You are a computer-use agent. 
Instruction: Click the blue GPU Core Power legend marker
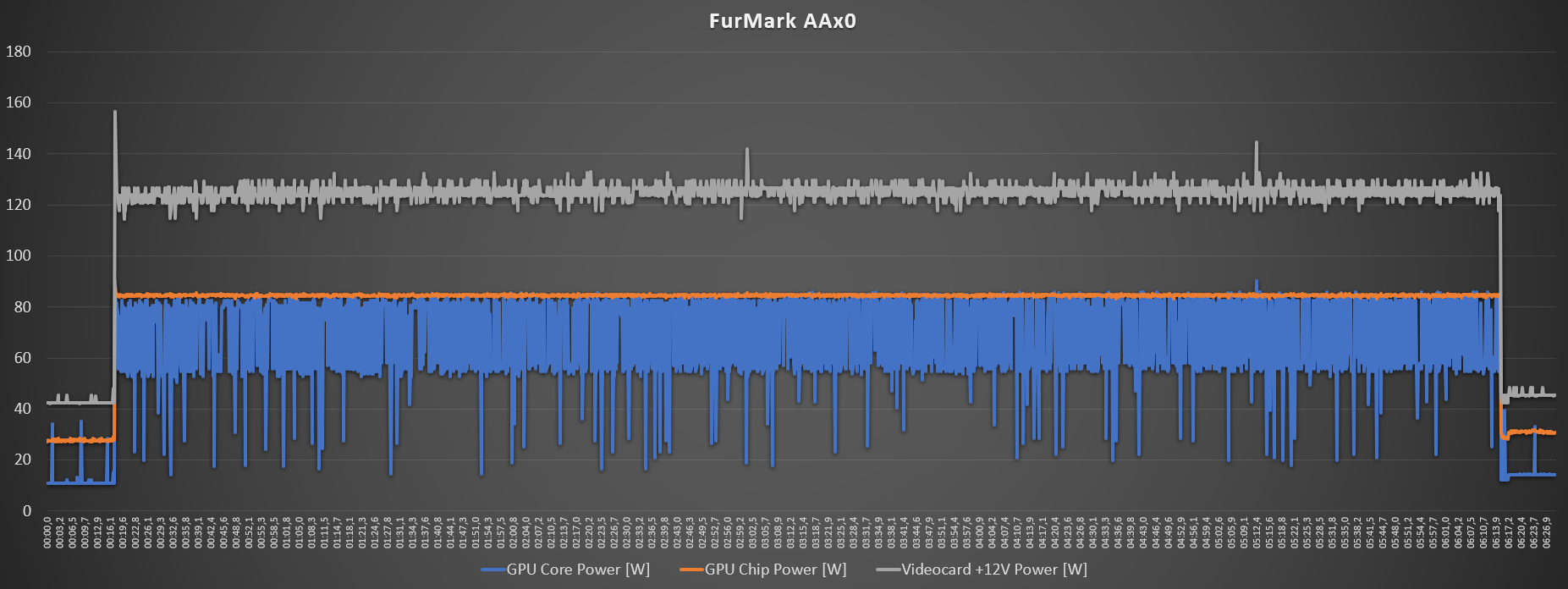(493, 570)
